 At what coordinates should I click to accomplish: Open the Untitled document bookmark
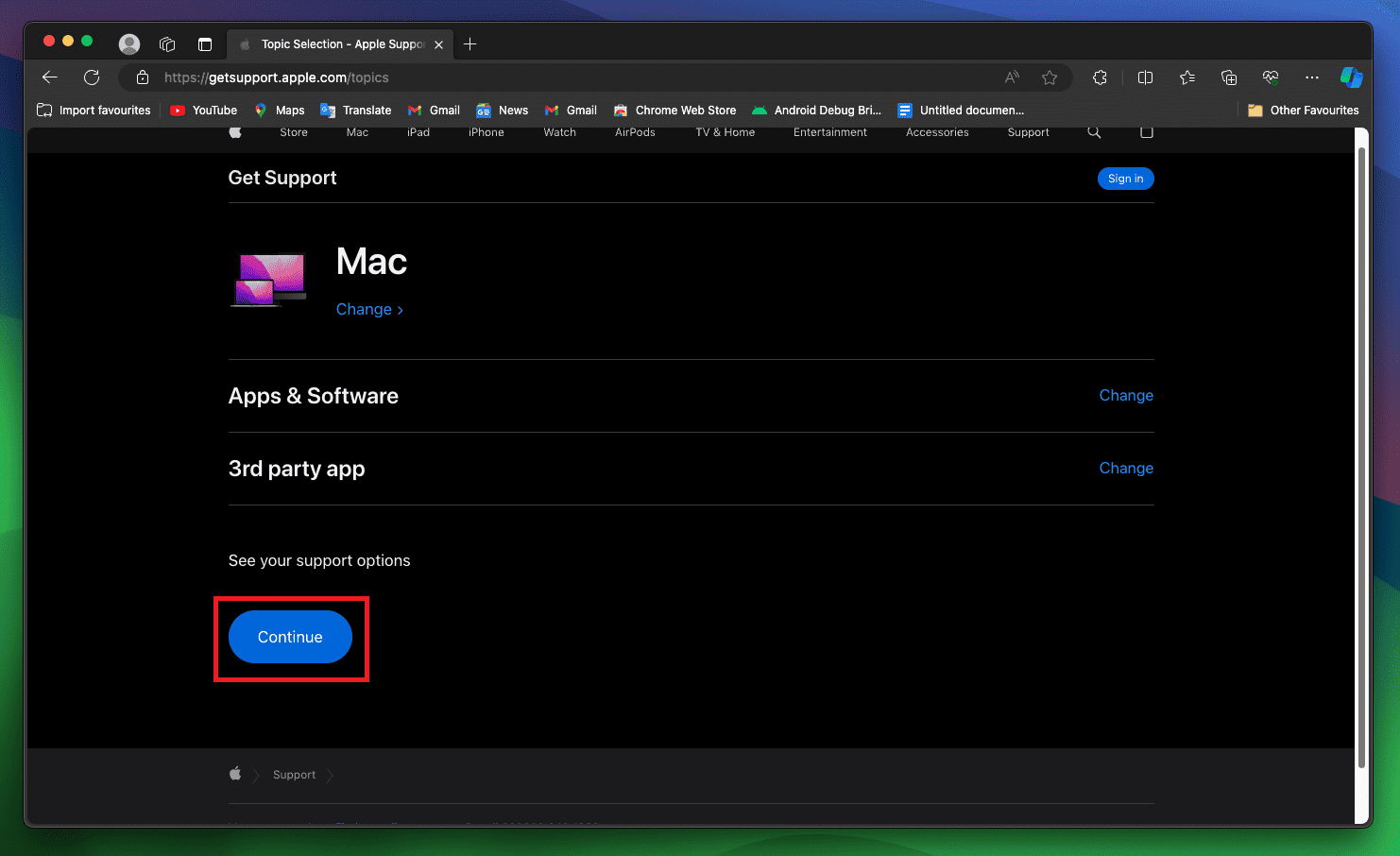(x=961, y=111)
